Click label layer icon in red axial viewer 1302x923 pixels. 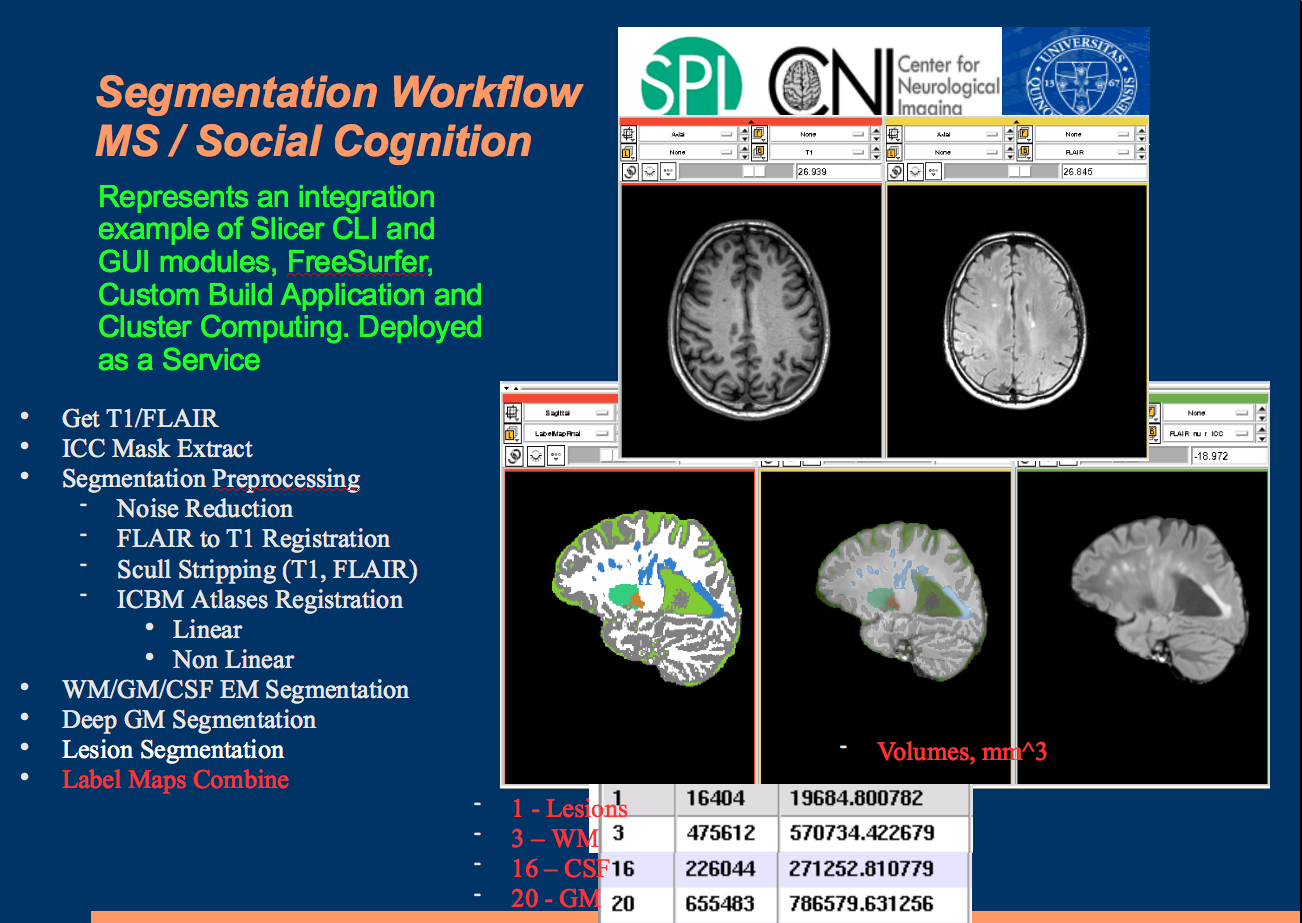pyautogui.click(x=628, y=153)
